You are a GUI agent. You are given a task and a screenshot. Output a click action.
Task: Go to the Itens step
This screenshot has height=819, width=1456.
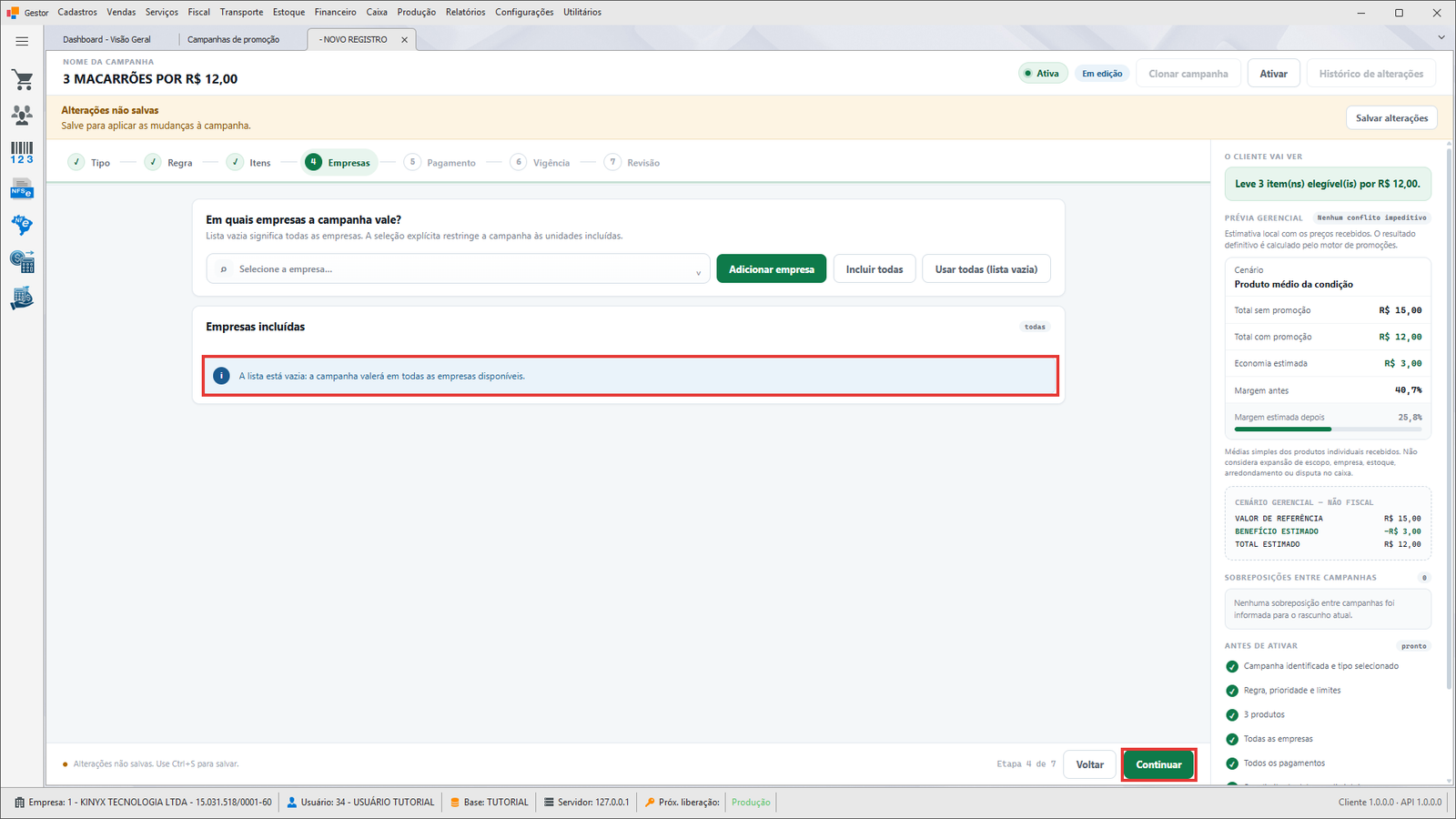pyautogui.click(x=249, y=163)
